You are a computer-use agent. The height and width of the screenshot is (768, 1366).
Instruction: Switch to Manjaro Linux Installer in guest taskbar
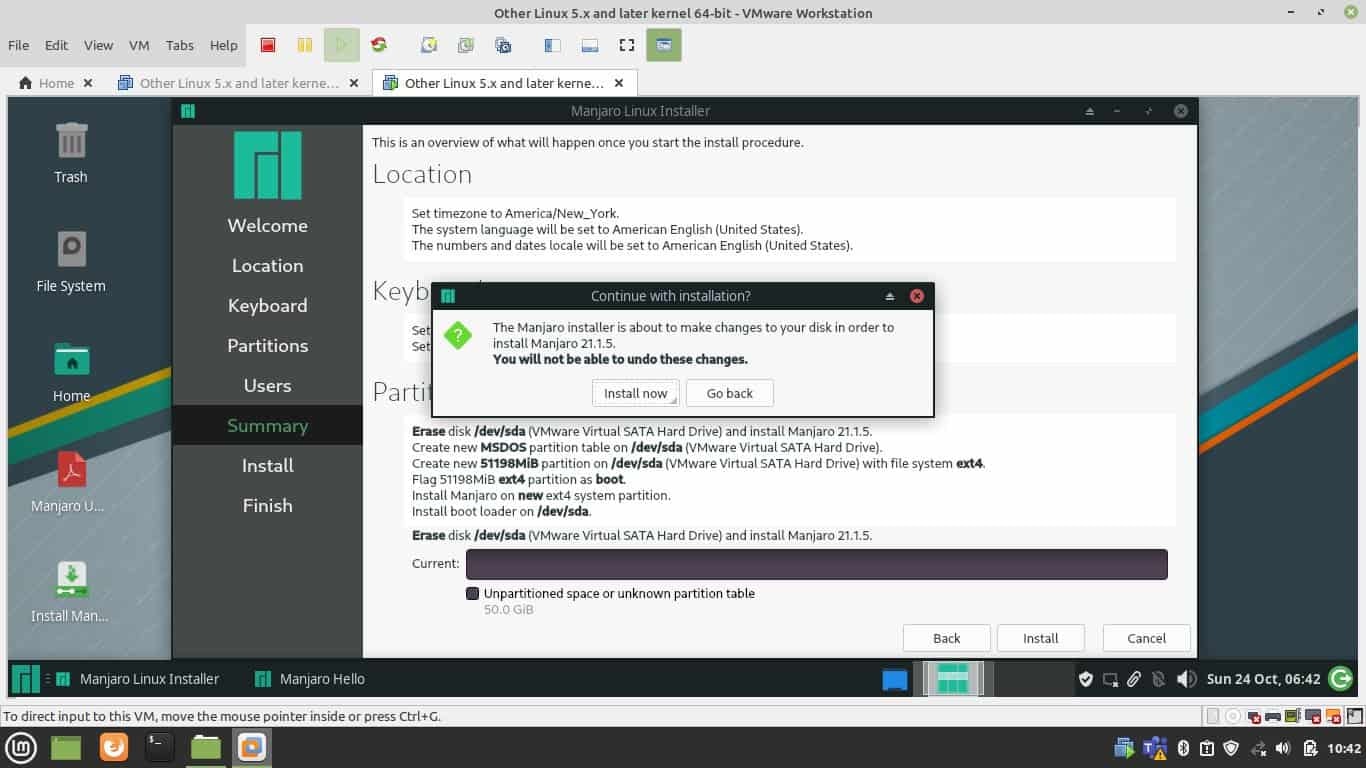click(x=137, y=679)
